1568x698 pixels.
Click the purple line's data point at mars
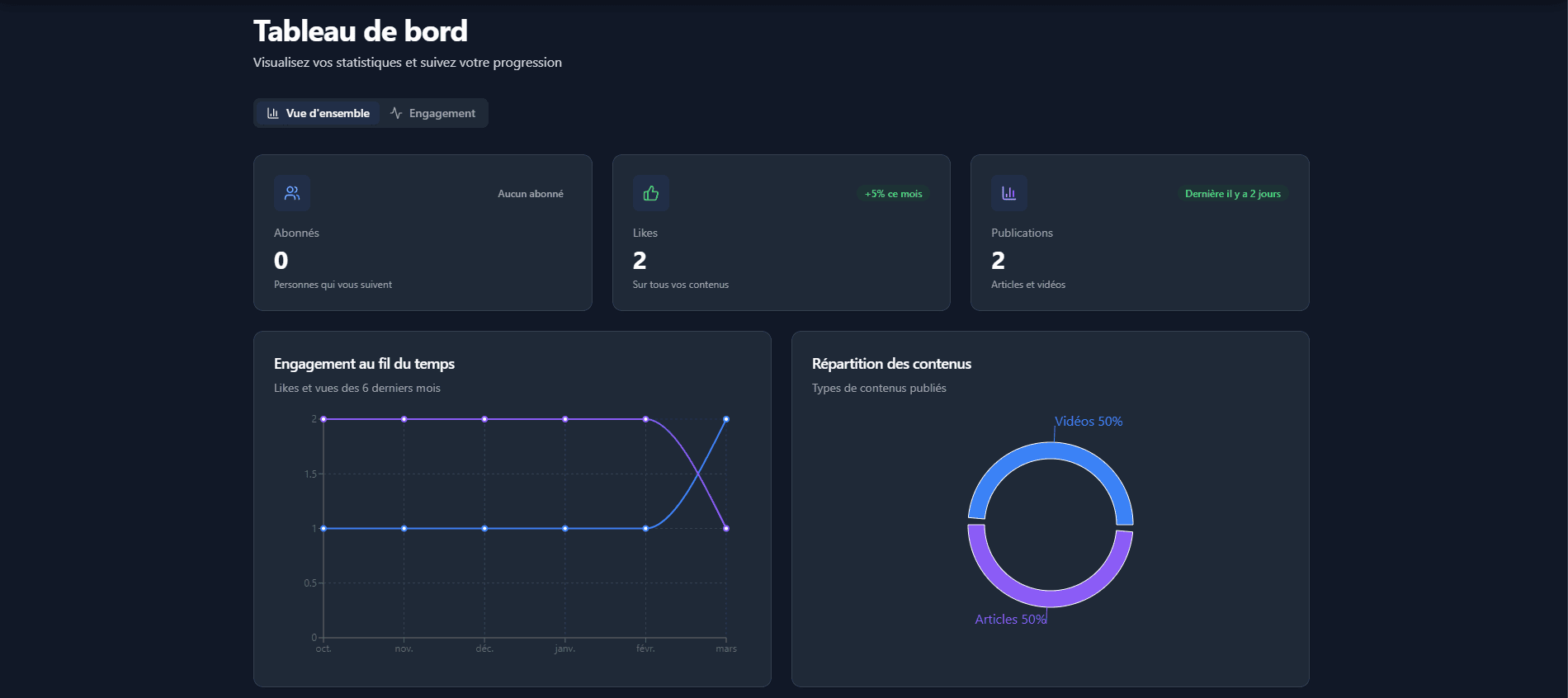(726, 528)
